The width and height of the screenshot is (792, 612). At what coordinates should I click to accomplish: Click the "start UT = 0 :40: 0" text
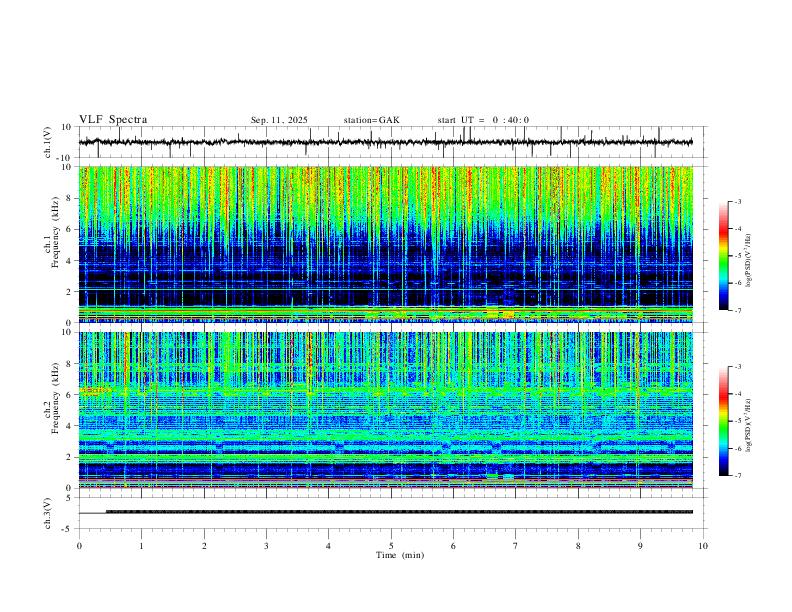pyautogui.click(x=483, y=120)
